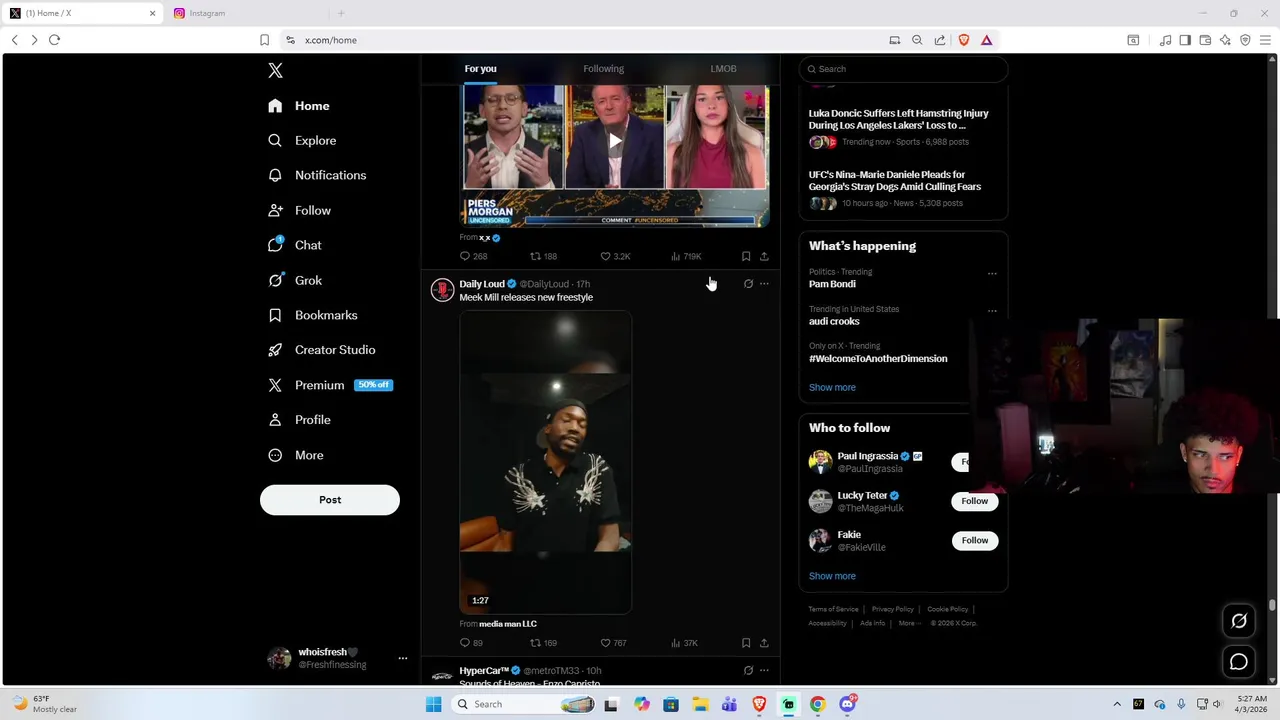Open File Explorer from the taskbar
The height and width of the screenshot is (720, 1280).
pos(700,704)
